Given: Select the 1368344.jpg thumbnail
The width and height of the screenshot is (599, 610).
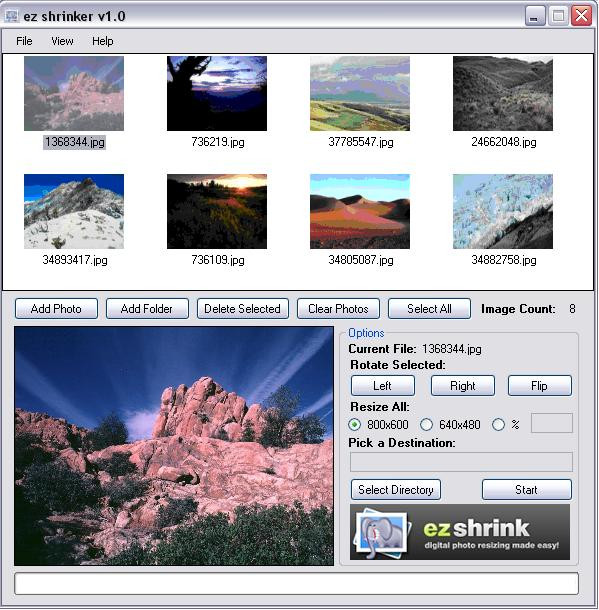Looking at the screenshot, I should [74, 93].
